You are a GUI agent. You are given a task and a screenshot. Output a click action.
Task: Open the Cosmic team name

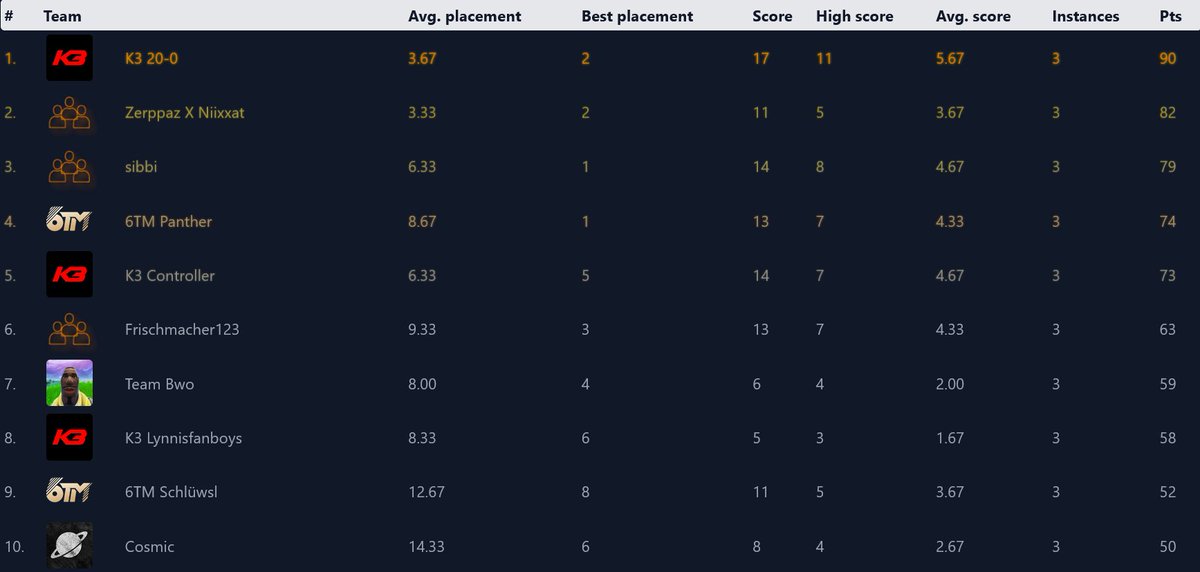point(150,546)
